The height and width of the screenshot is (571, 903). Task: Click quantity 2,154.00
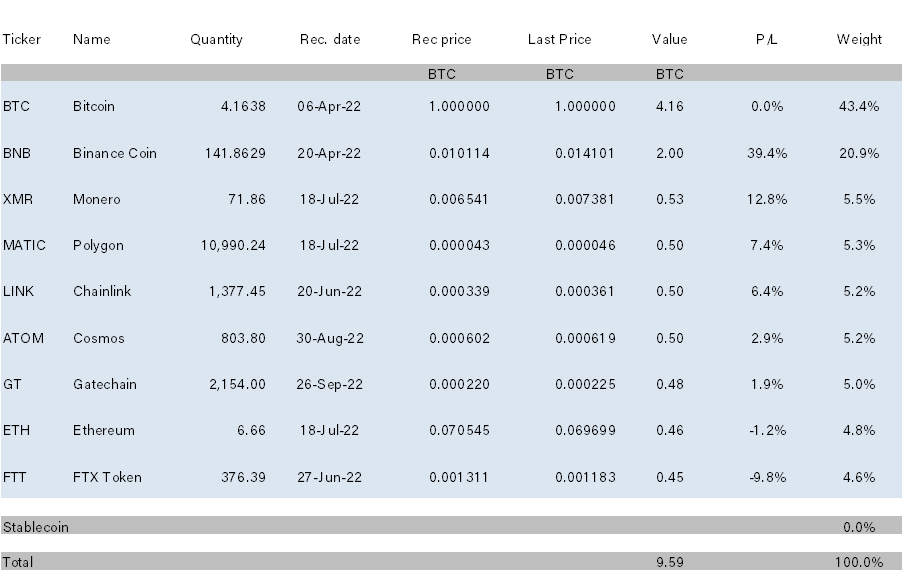coord(237,384)
